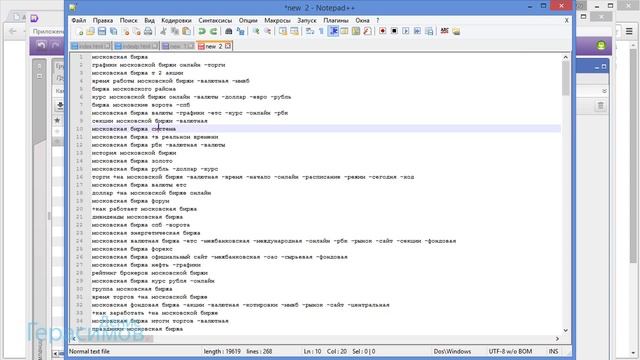Toggle the highlighted indent guide button

pyautogui.click(x=333, y=31)
